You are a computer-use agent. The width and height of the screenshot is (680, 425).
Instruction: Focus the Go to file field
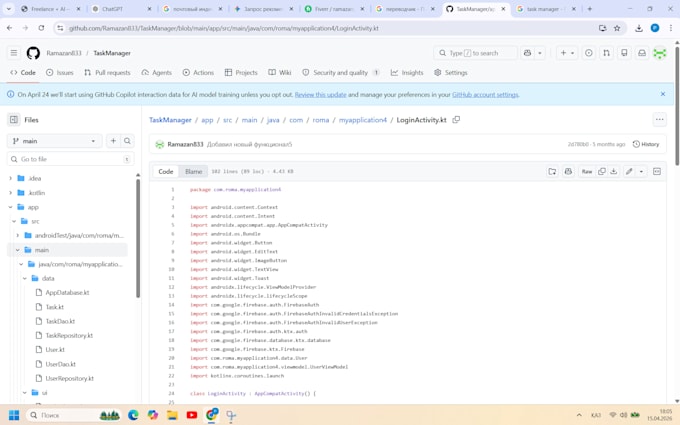pyautogui.click(x=70, y=159)
